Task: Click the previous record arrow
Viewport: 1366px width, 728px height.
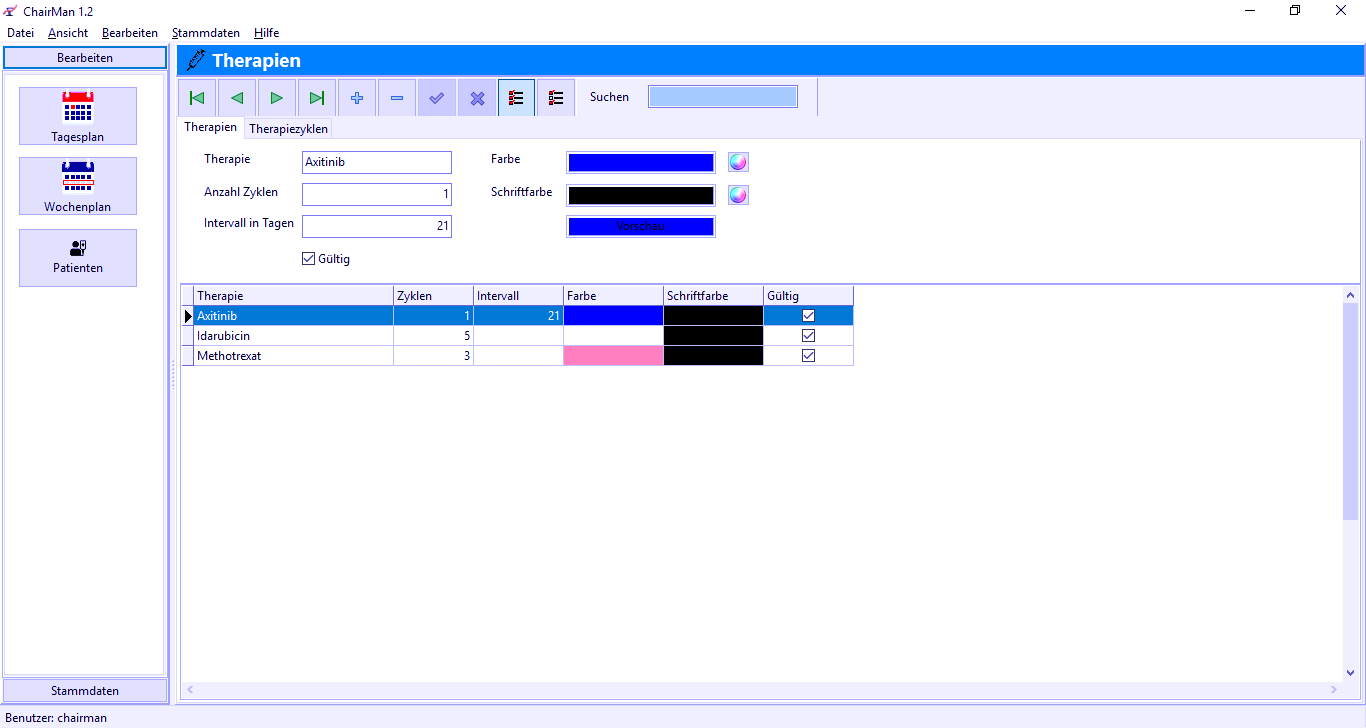Action: coord(237,98)
